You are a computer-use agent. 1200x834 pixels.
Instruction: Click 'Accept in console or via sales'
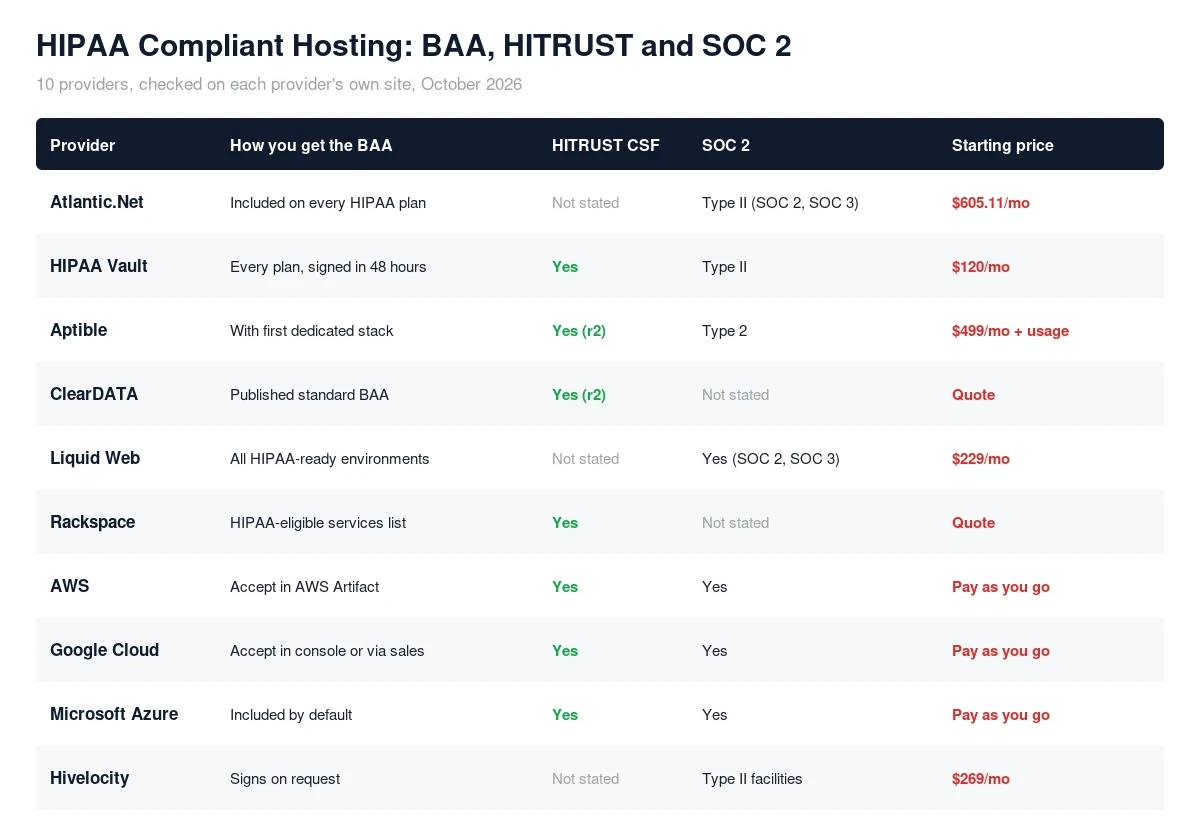pyautogui.click(x=327, y=651)
